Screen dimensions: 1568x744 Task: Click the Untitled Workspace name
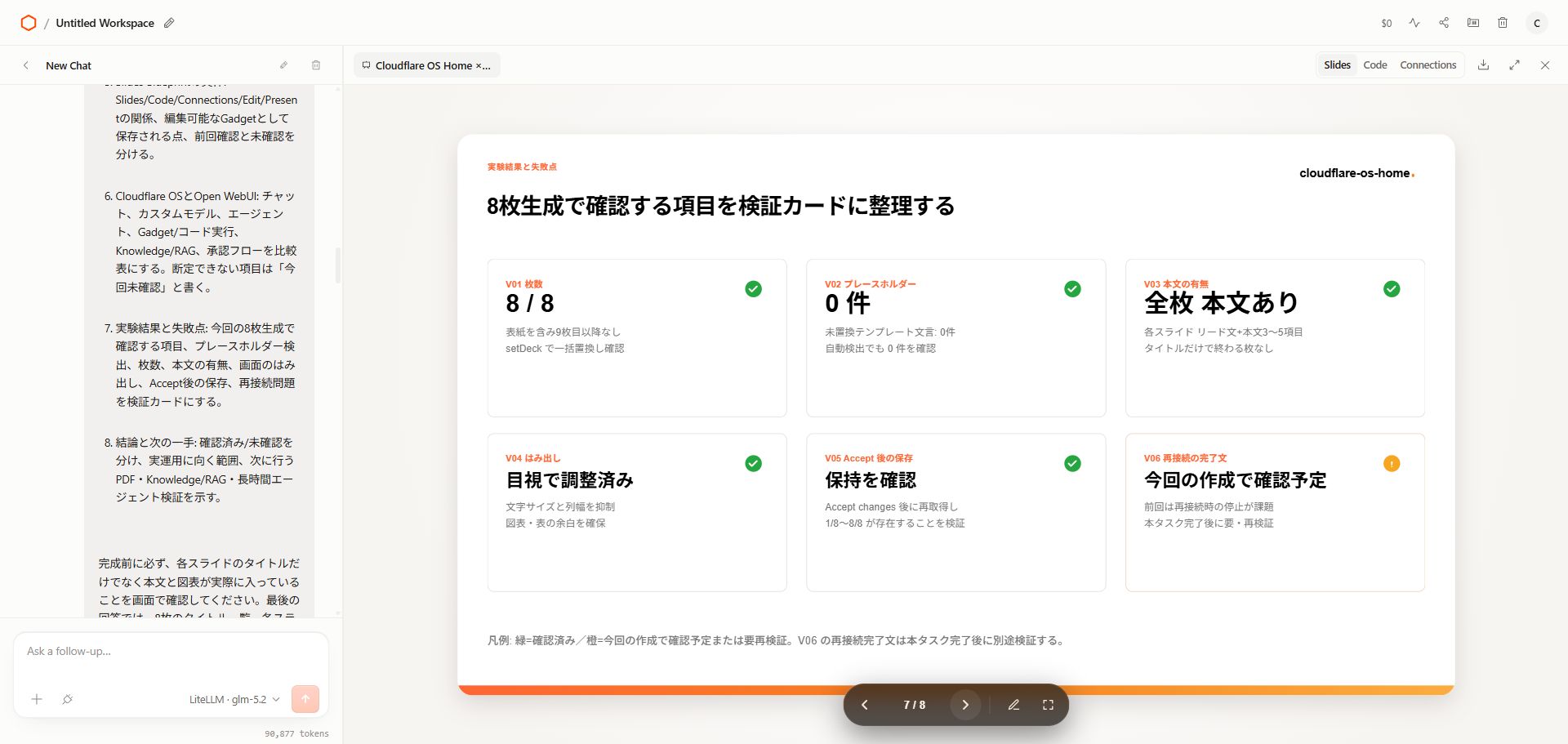105,23
